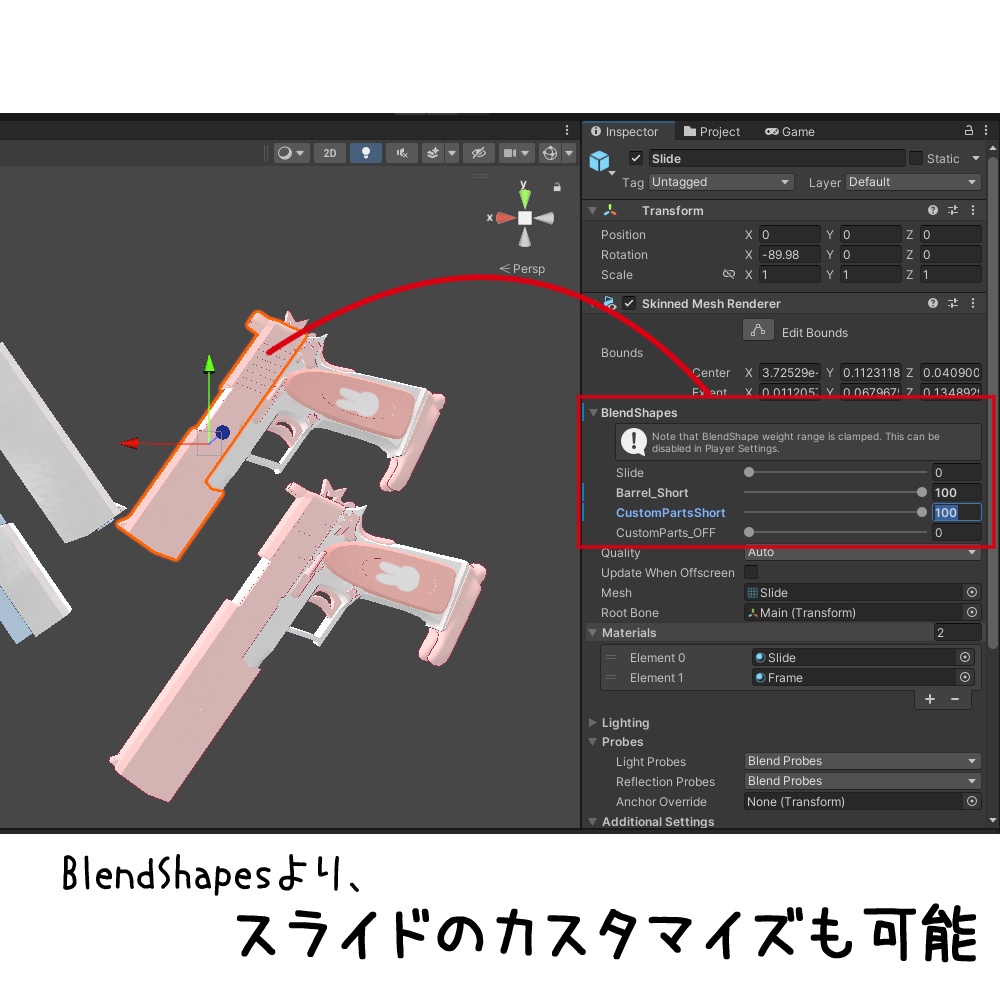Image resolution: width=1000 pixels, height=1000 pixels.
Task: Open the Light Probes dropdown
Action: 862,761
